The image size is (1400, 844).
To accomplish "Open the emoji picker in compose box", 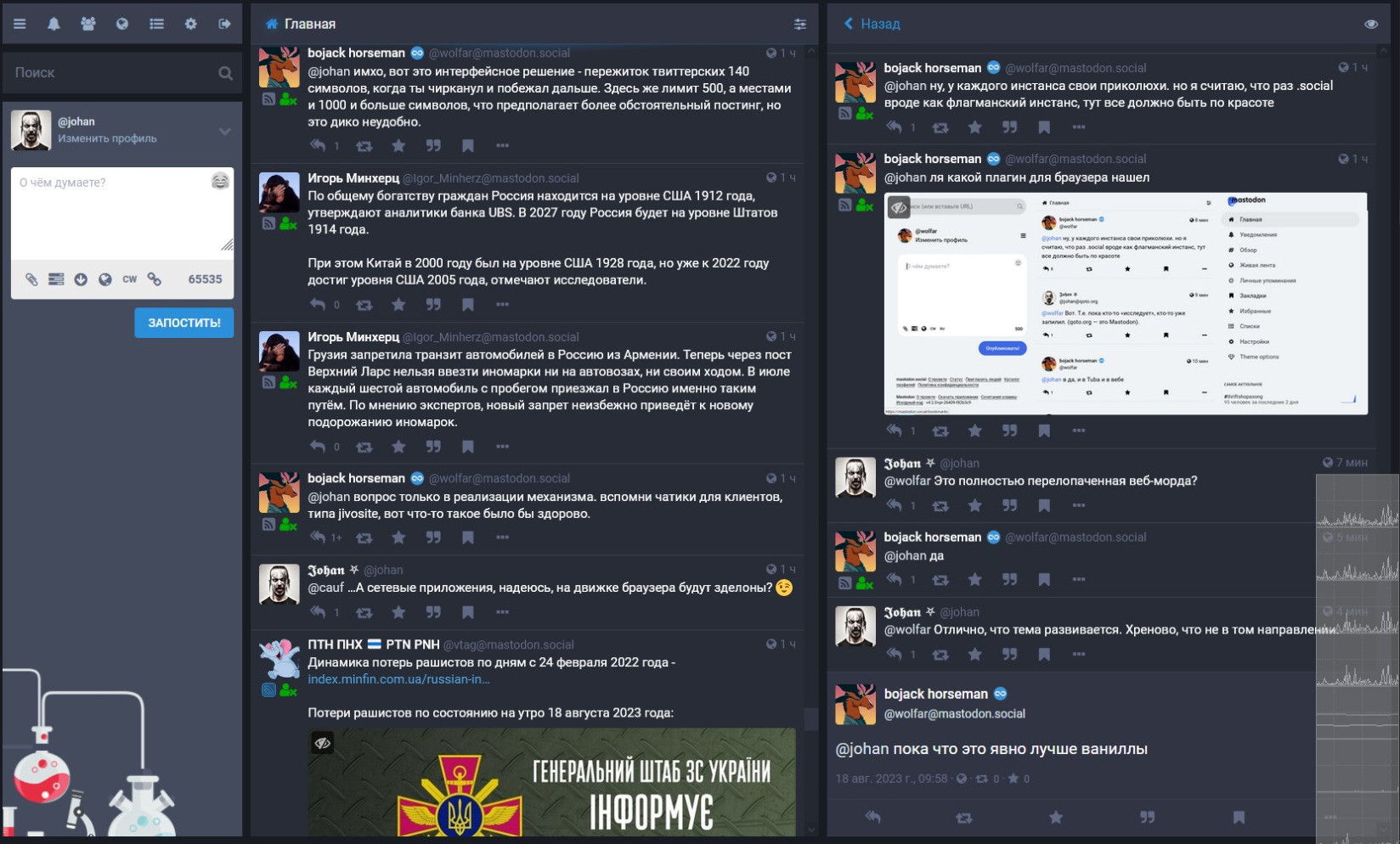I will point(220,181).
